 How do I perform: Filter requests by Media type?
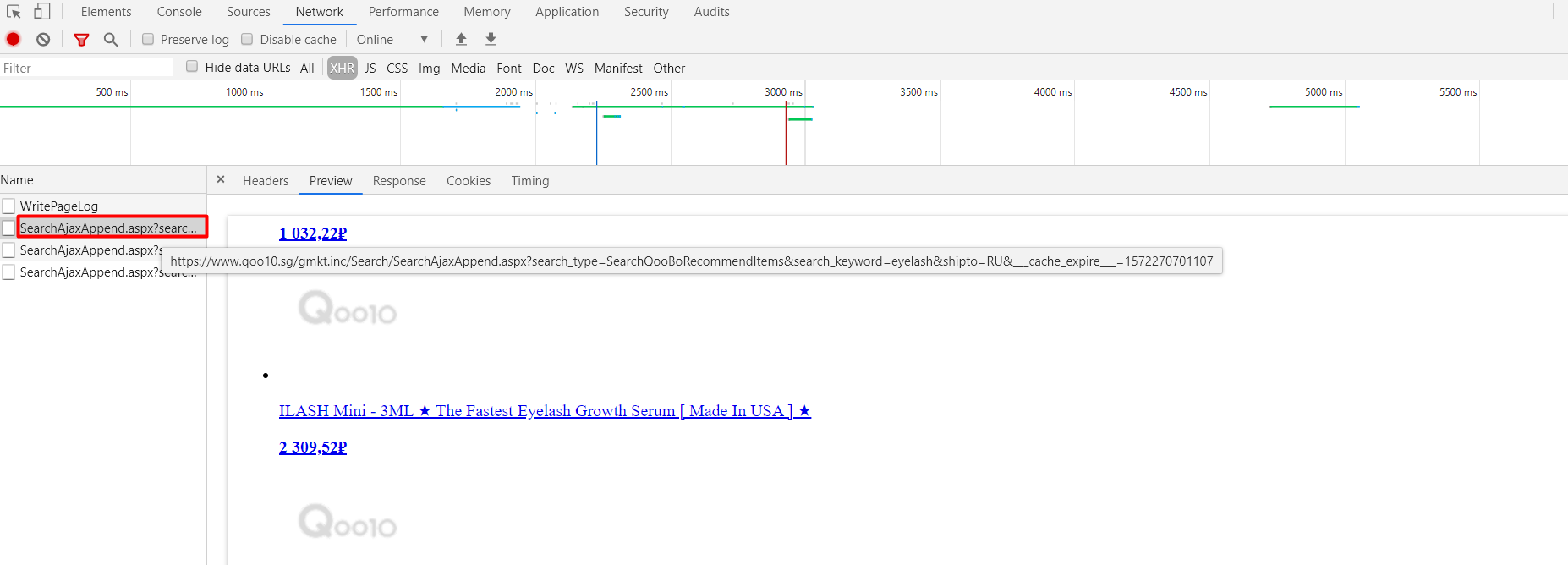pos(469,68)
